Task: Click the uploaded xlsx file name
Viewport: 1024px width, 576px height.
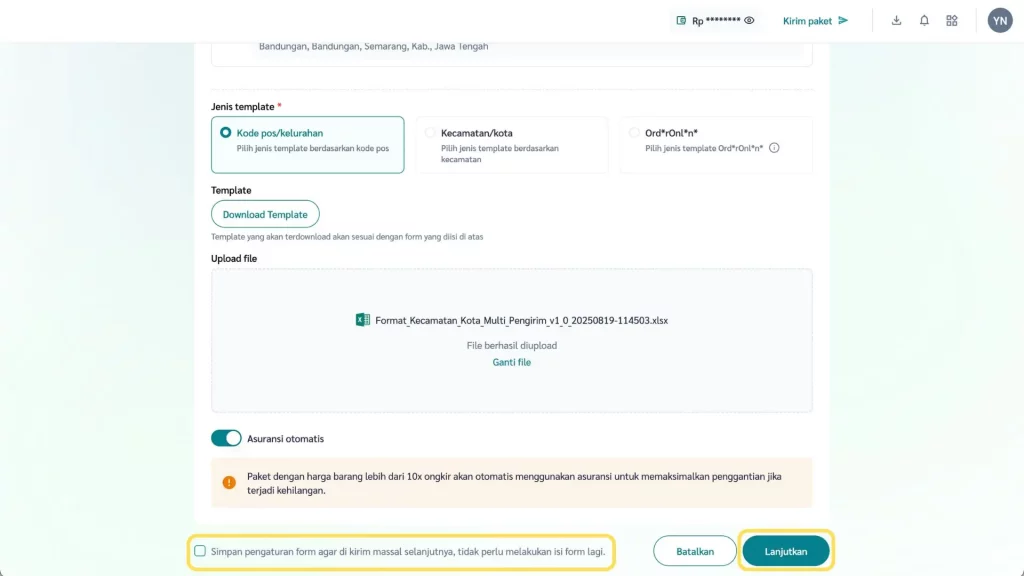Action: tap(521, 321)
